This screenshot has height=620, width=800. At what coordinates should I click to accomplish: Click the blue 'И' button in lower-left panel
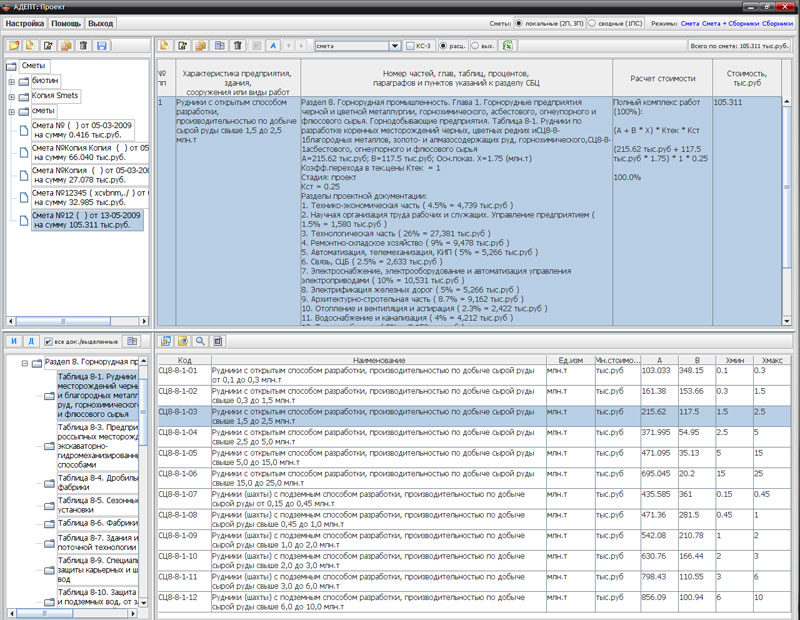click(14, 341)
